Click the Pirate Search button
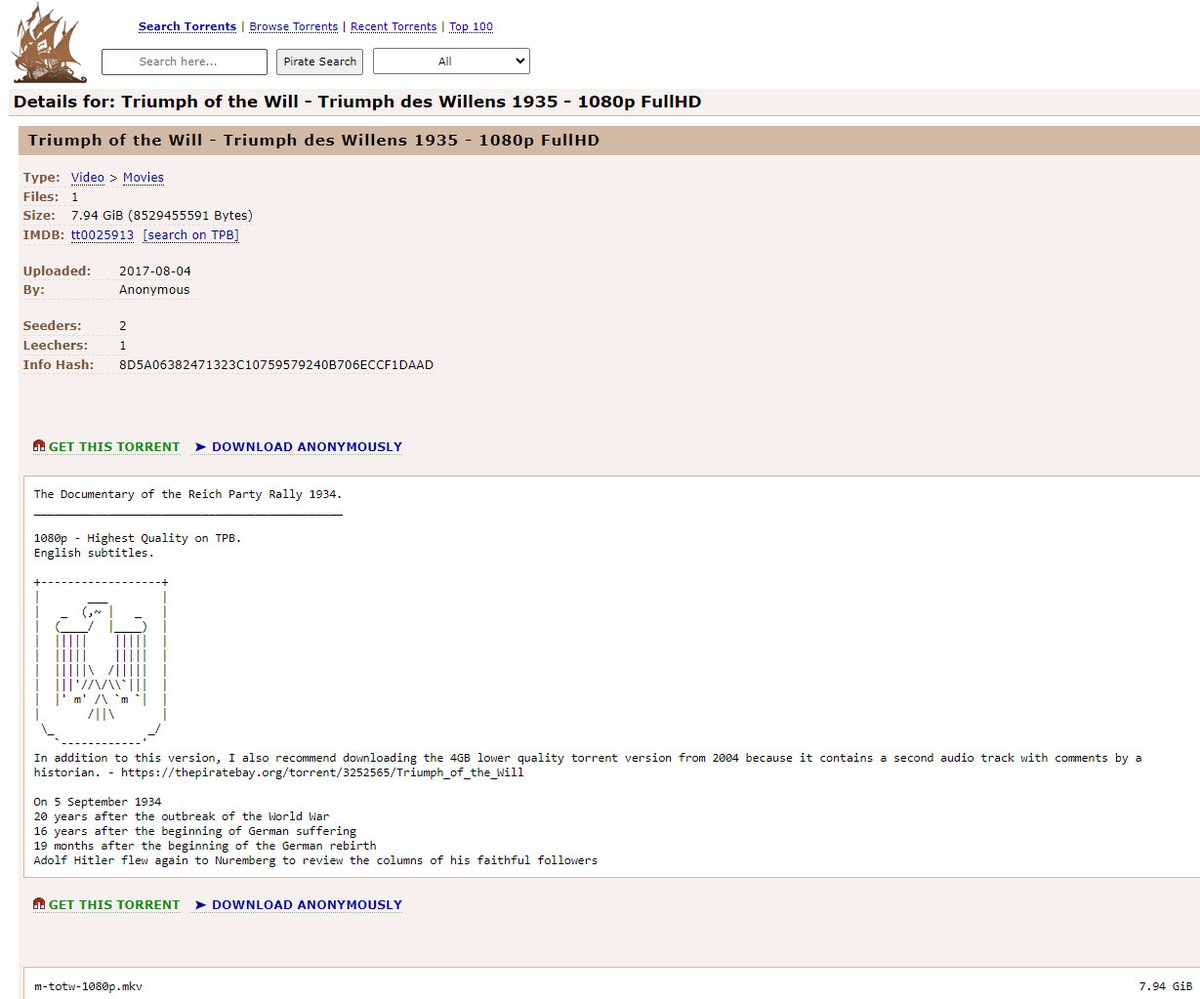The height and width of the screenshot is (999, 1200). tap(319, 61)
